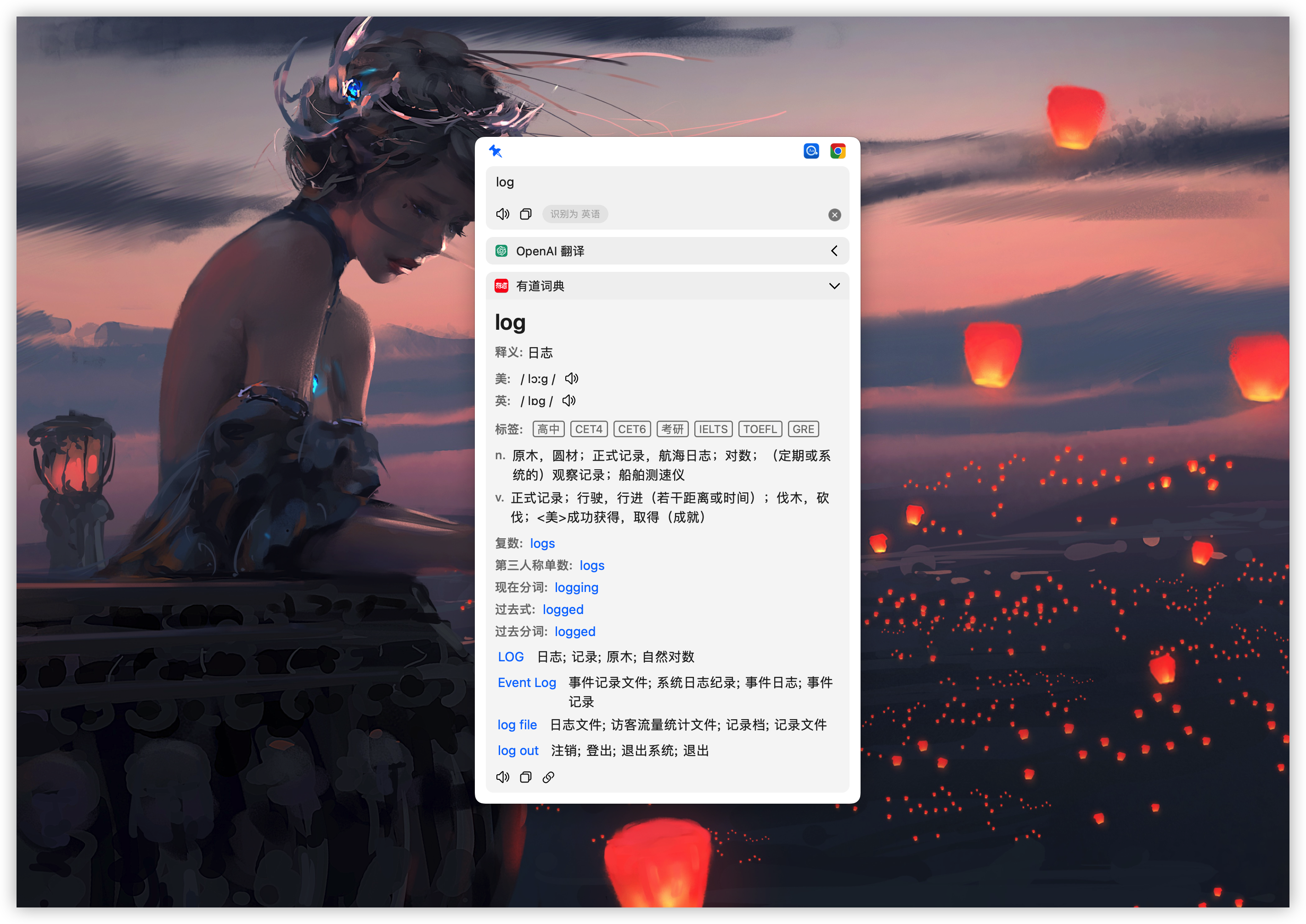1306x924 pixels.
Task: Open the query in Safari browser icon
Action: coord(811,151)
